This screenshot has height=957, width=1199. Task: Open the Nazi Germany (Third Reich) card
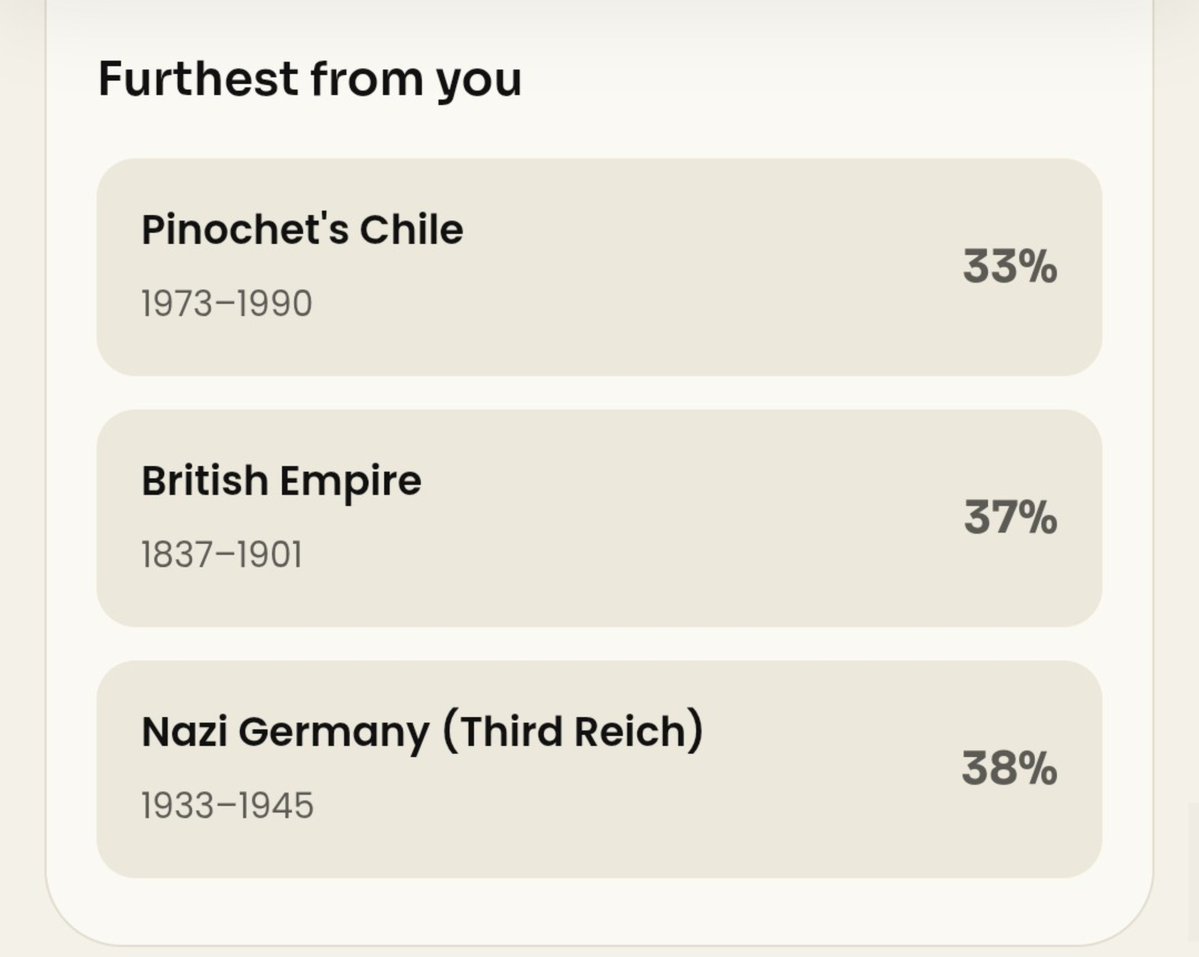coord(599,769)
